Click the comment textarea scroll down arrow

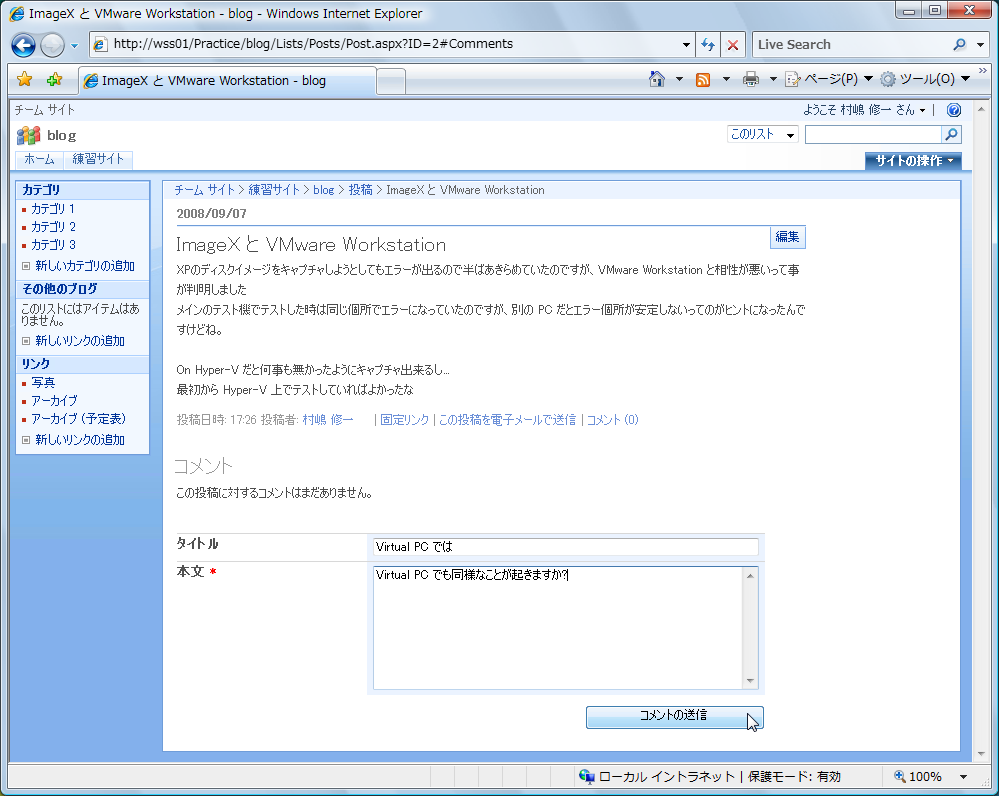(x=751, y=681)
